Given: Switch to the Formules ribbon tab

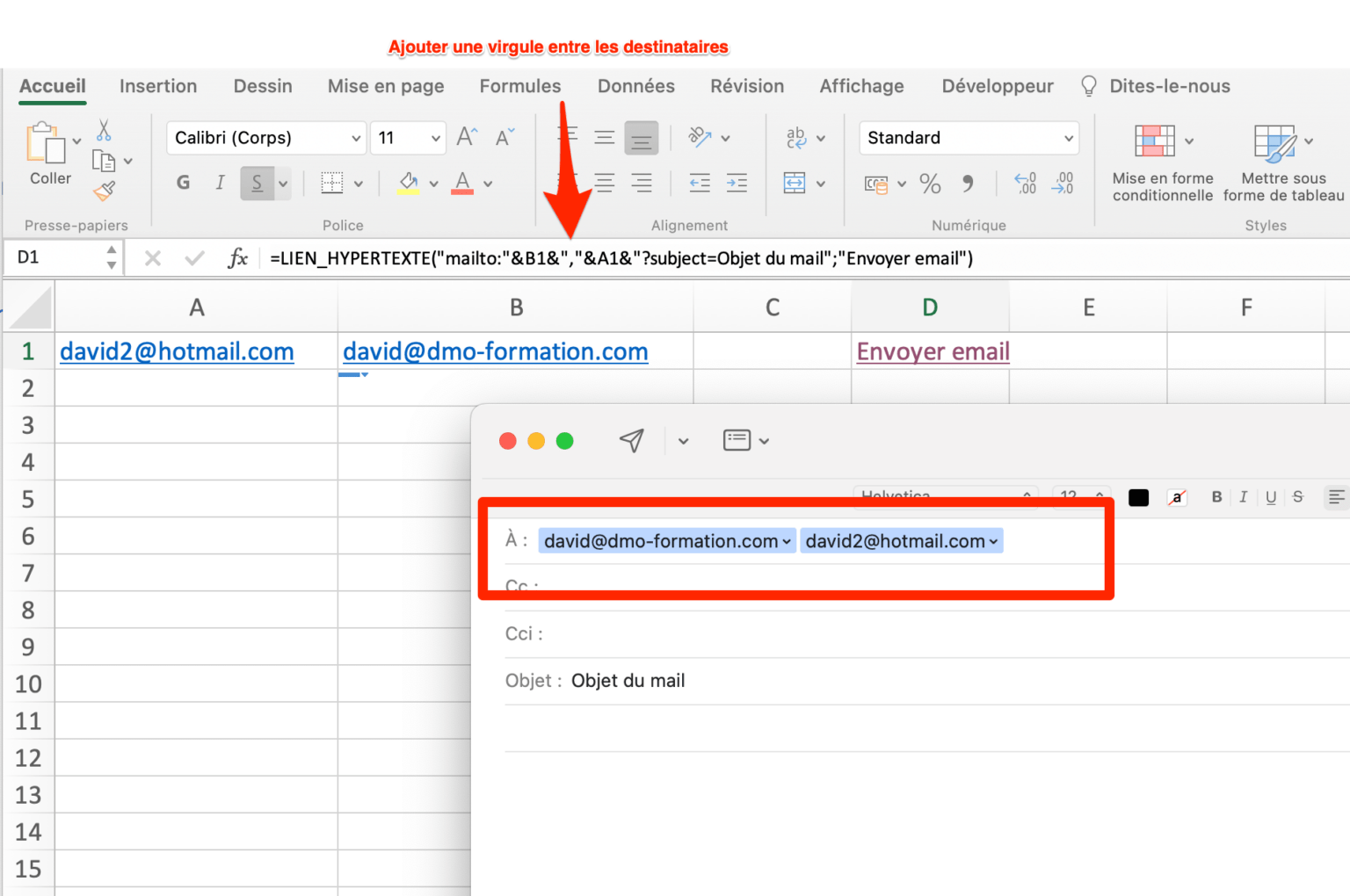Looking at the screenshot, I should (x=519, y=86).
